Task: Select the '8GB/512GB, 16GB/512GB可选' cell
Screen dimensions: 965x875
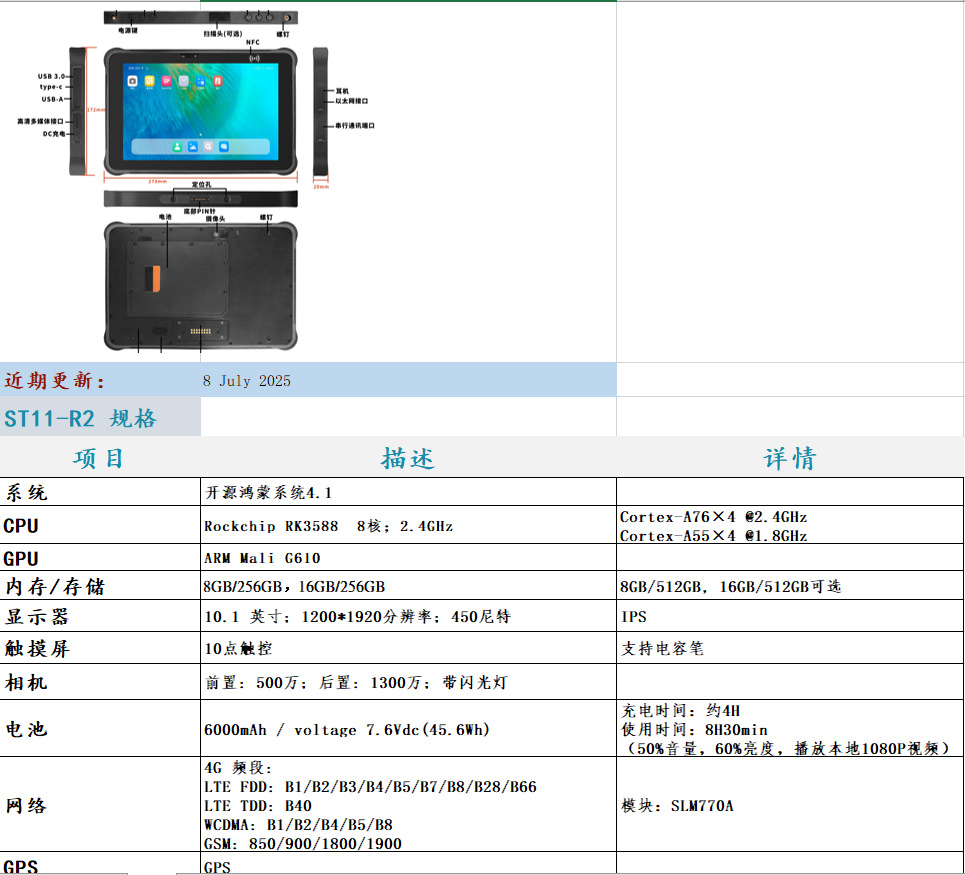Action: pos(790,586)
